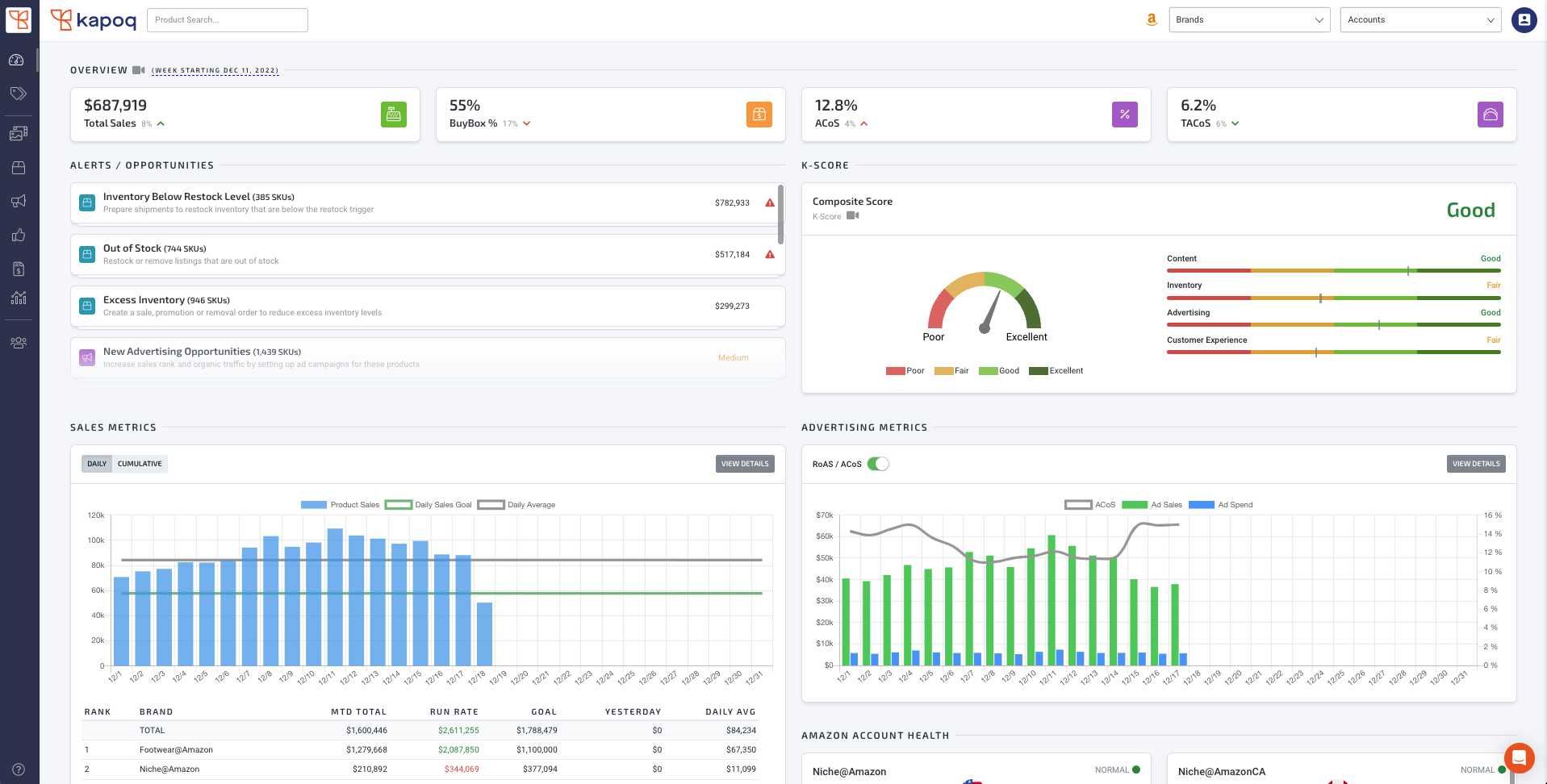
Task: Open the analytics chart icon in sidebar
Action: pyautogui.click(x=18, y=298)
